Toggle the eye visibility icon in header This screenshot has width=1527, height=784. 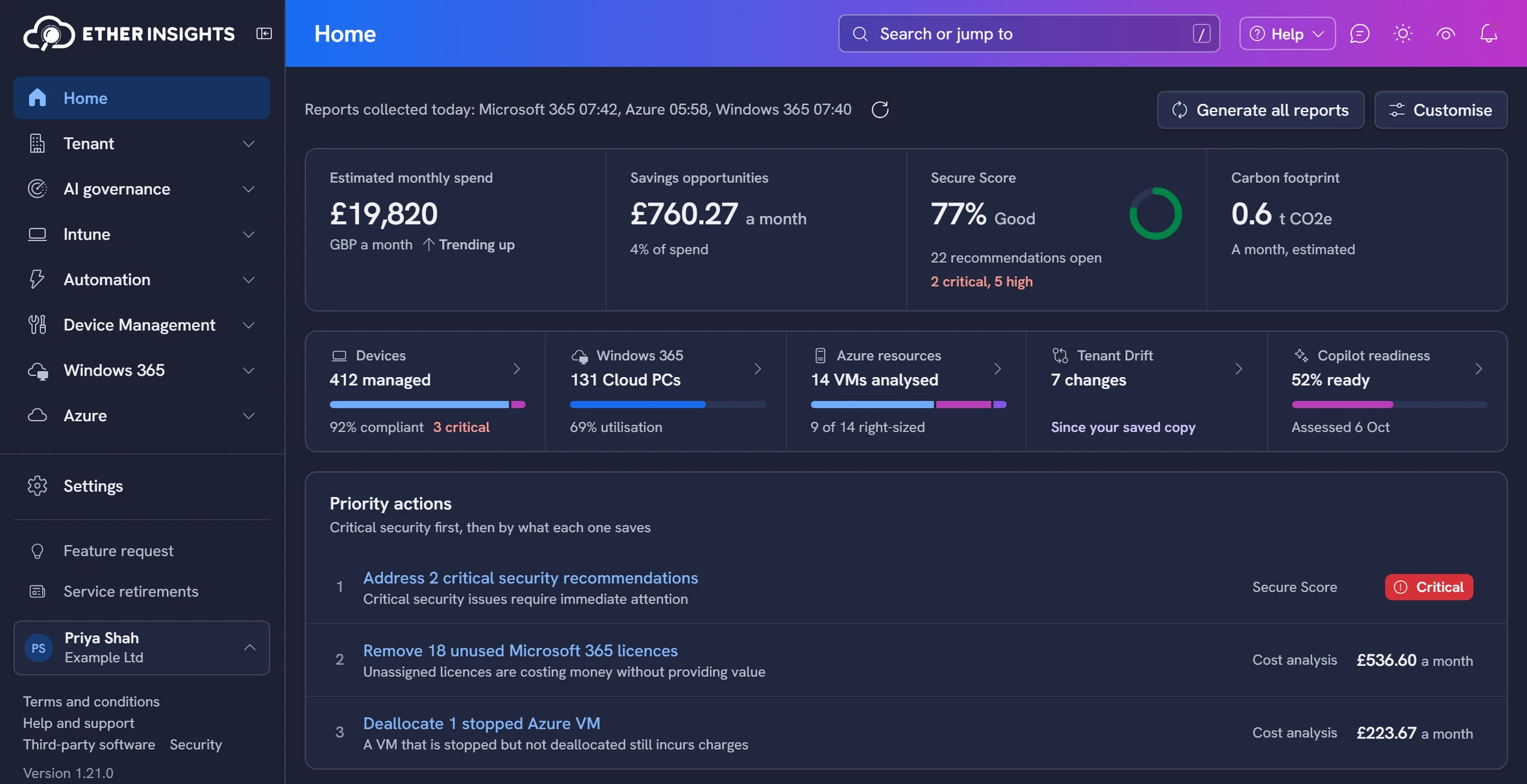click(1446, 33)
